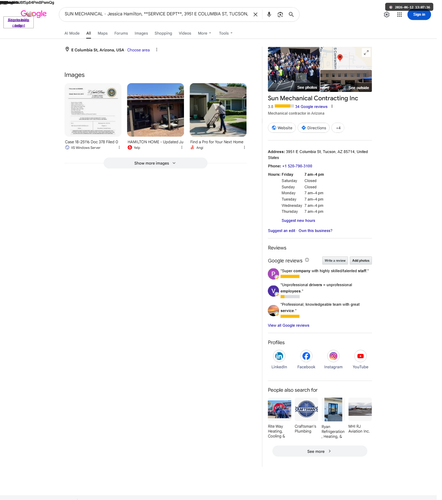Open review "Unprofessional drivers + unprofessional employees"
442x500 pixels.
316,288
